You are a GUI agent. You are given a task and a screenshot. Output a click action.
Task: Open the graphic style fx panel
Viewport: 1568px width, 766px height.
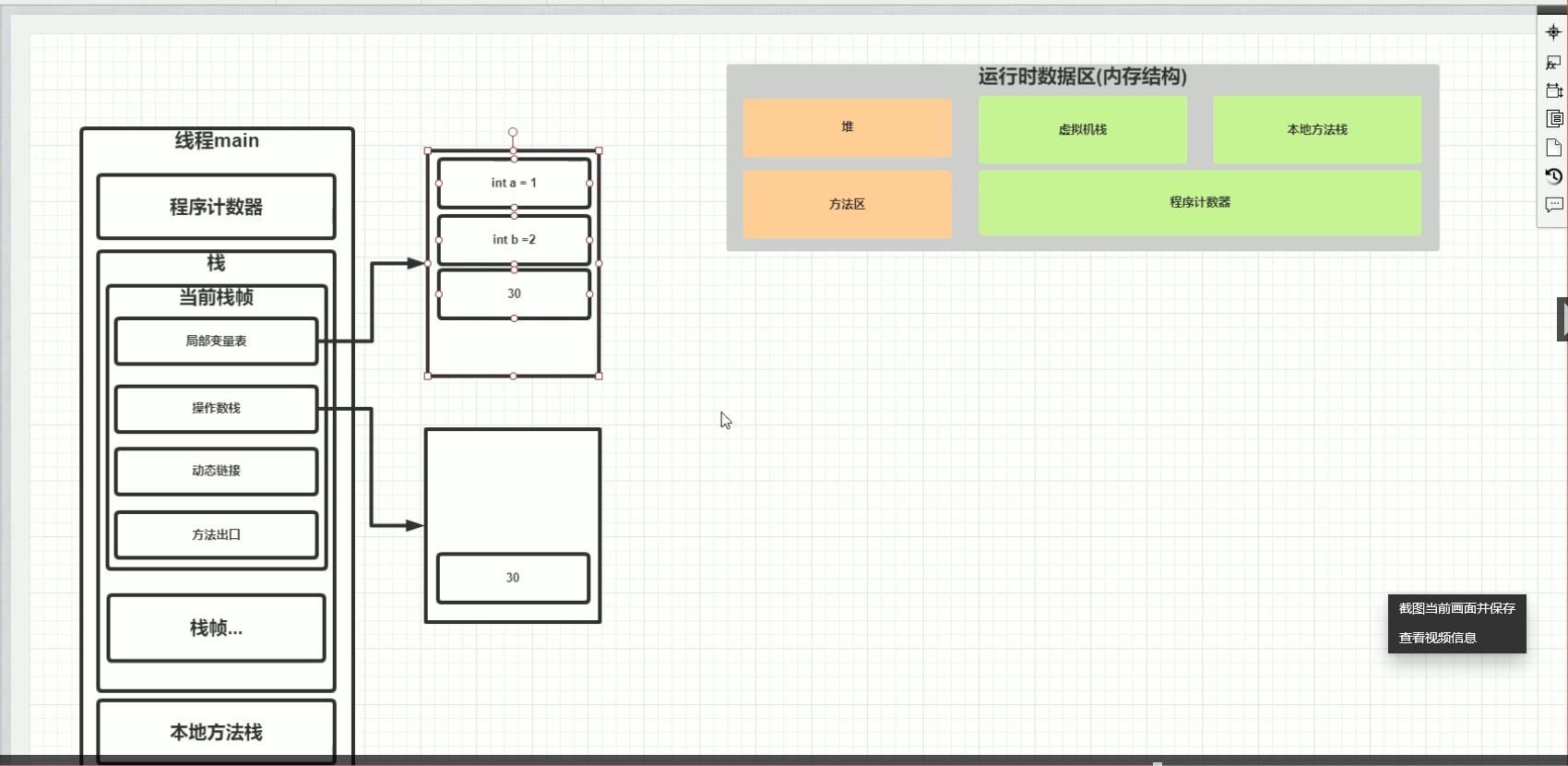1553,62
